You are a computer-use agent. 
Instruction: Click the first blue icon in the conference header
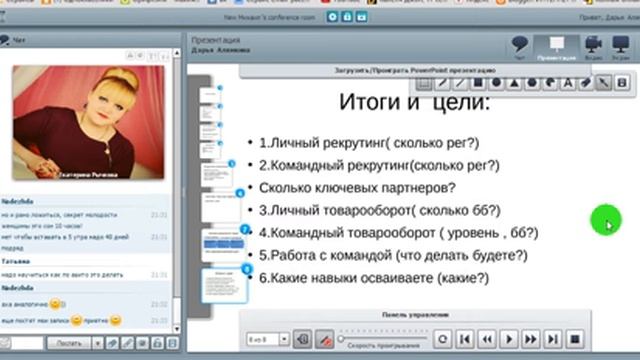(332, 17)
